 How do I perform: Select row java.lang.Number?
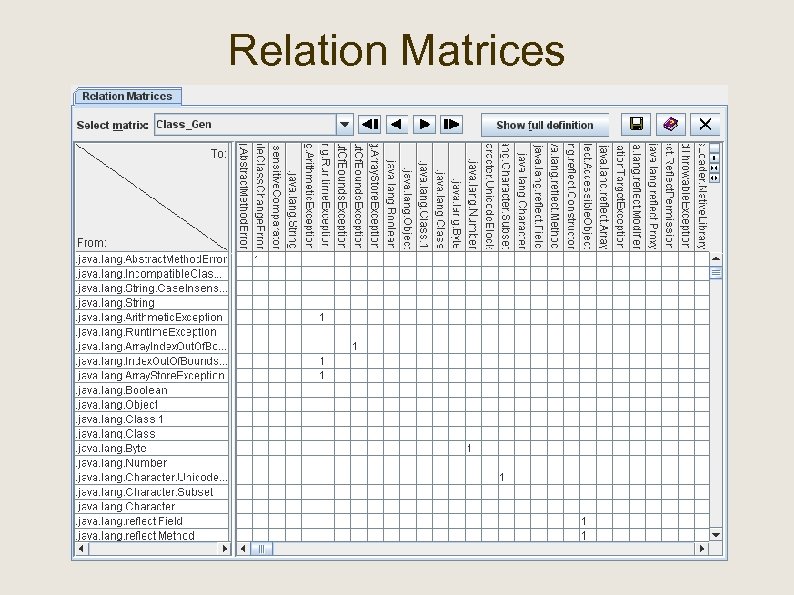(152, 463)
